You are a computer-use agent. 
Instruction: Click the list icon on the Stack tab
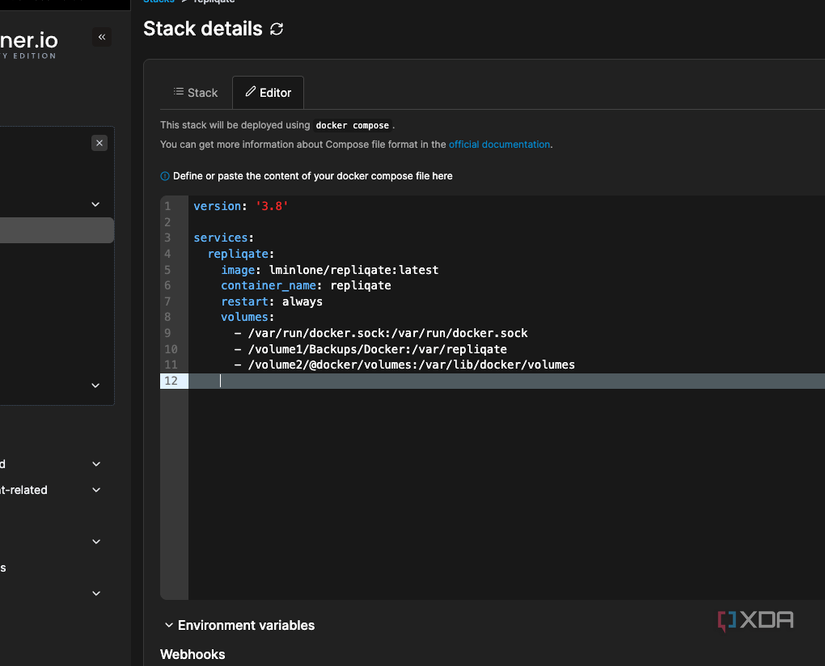[x=180, y=92]
